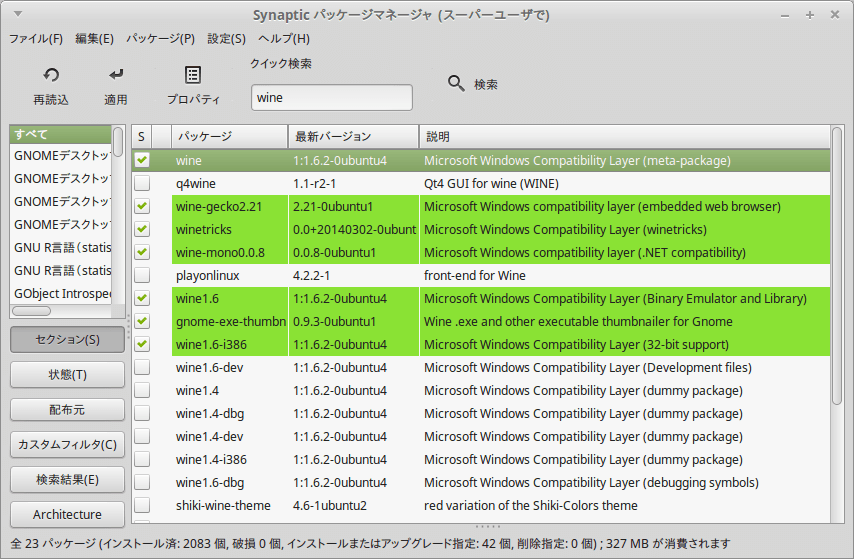Open the 編集(E) menu

[x=94, y=39]
